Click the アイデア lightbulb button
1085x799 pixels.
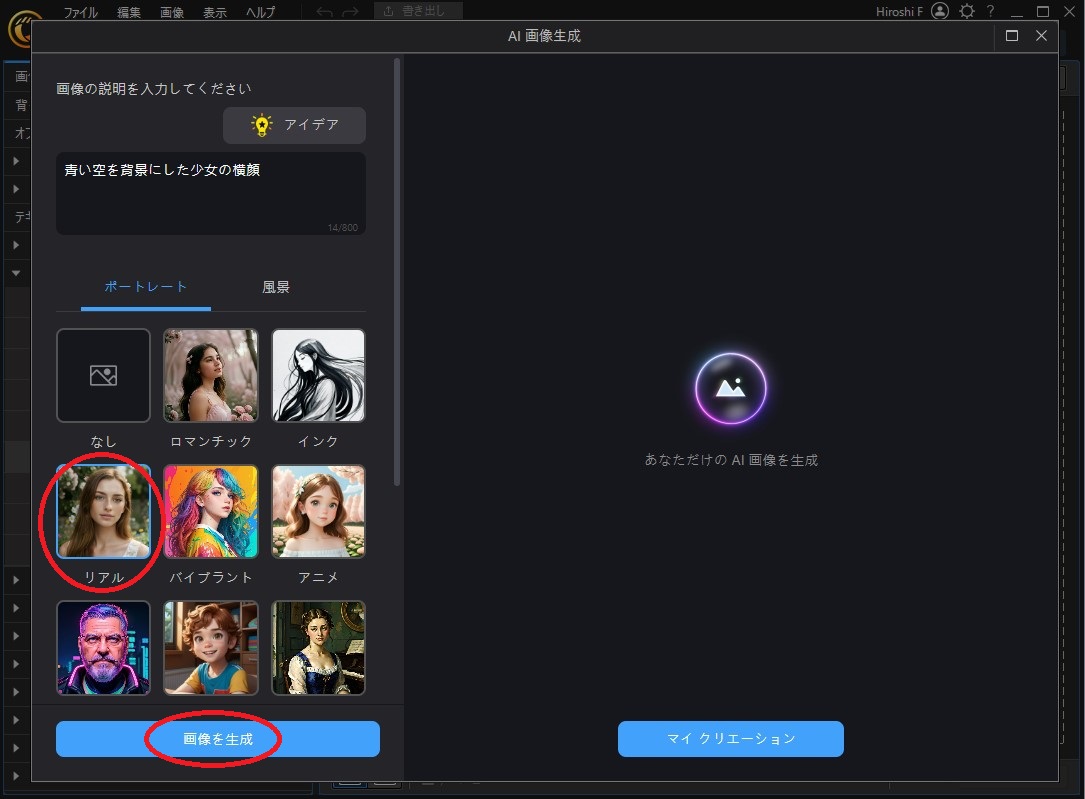click(294, 125)
